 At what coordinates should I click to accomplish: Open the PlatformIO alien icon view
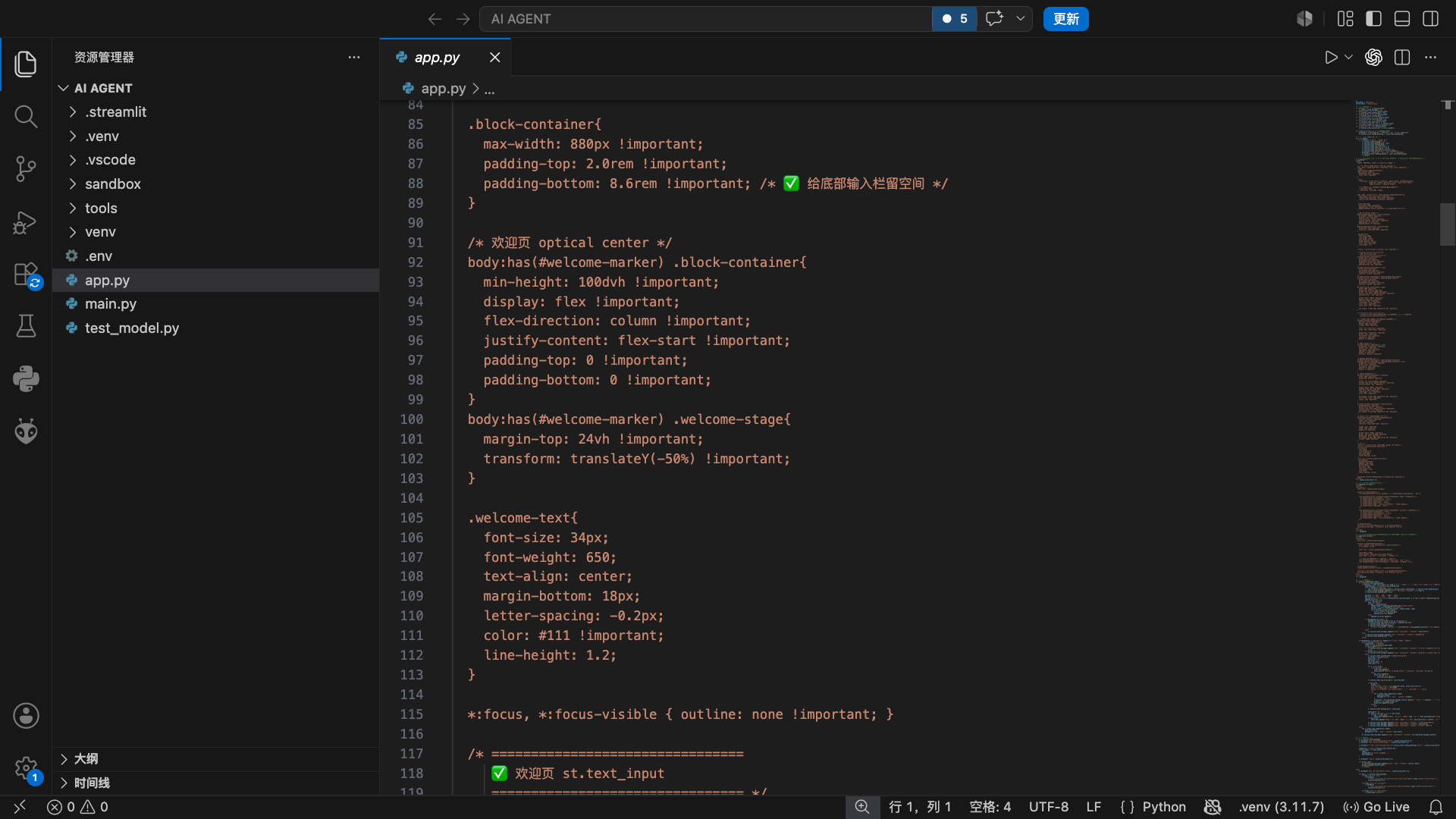(26, 431)
